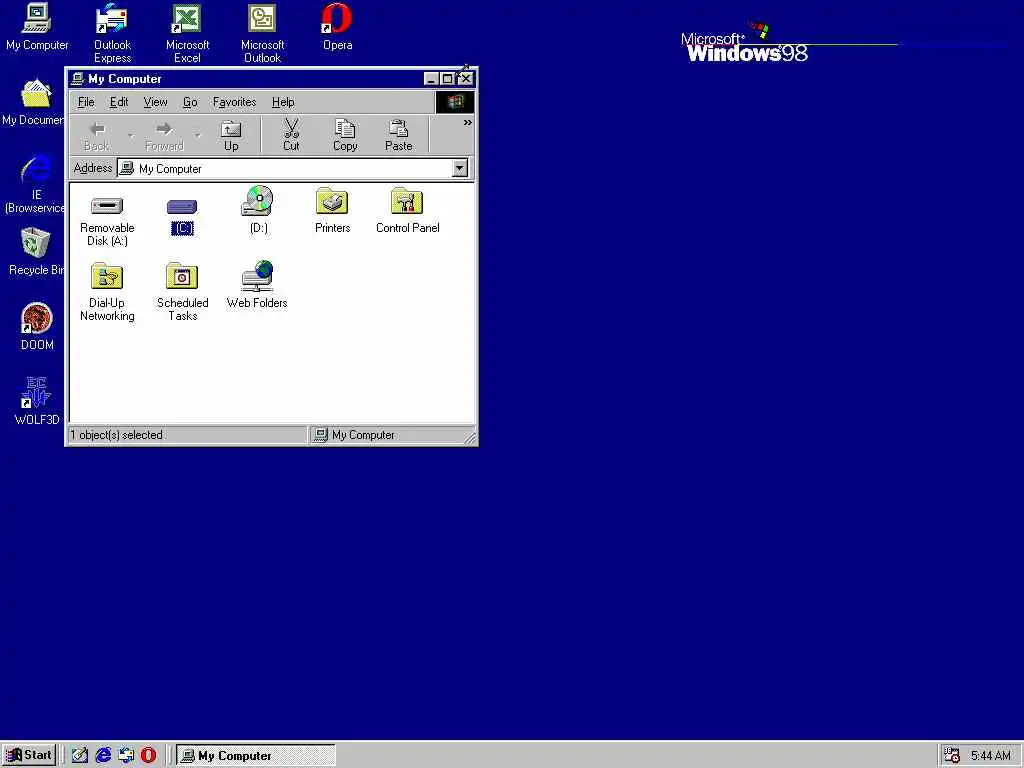Open the File menu
Screen dimensions: 1024x768
(86, 102)
